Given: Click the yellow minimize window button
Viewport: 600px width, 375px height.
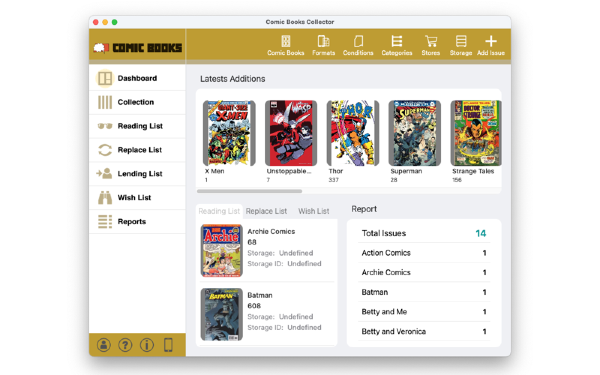Looking at the screenshot, I should point(105,22).
